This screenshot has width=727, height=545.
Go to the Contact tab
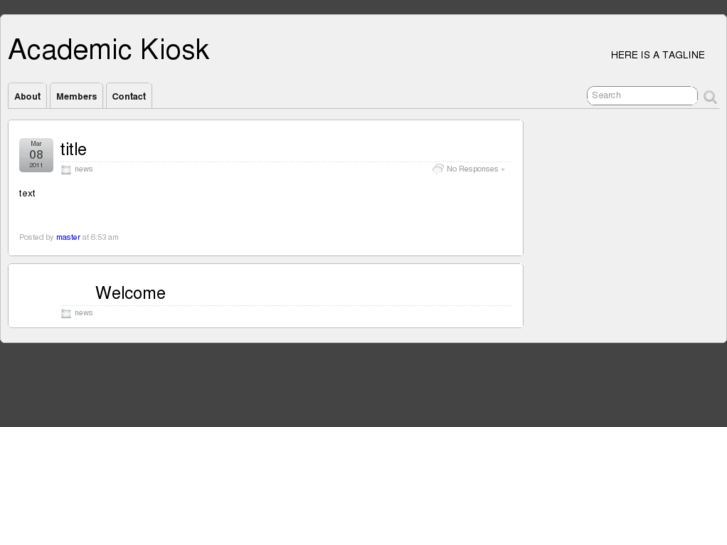coord(129,96)
